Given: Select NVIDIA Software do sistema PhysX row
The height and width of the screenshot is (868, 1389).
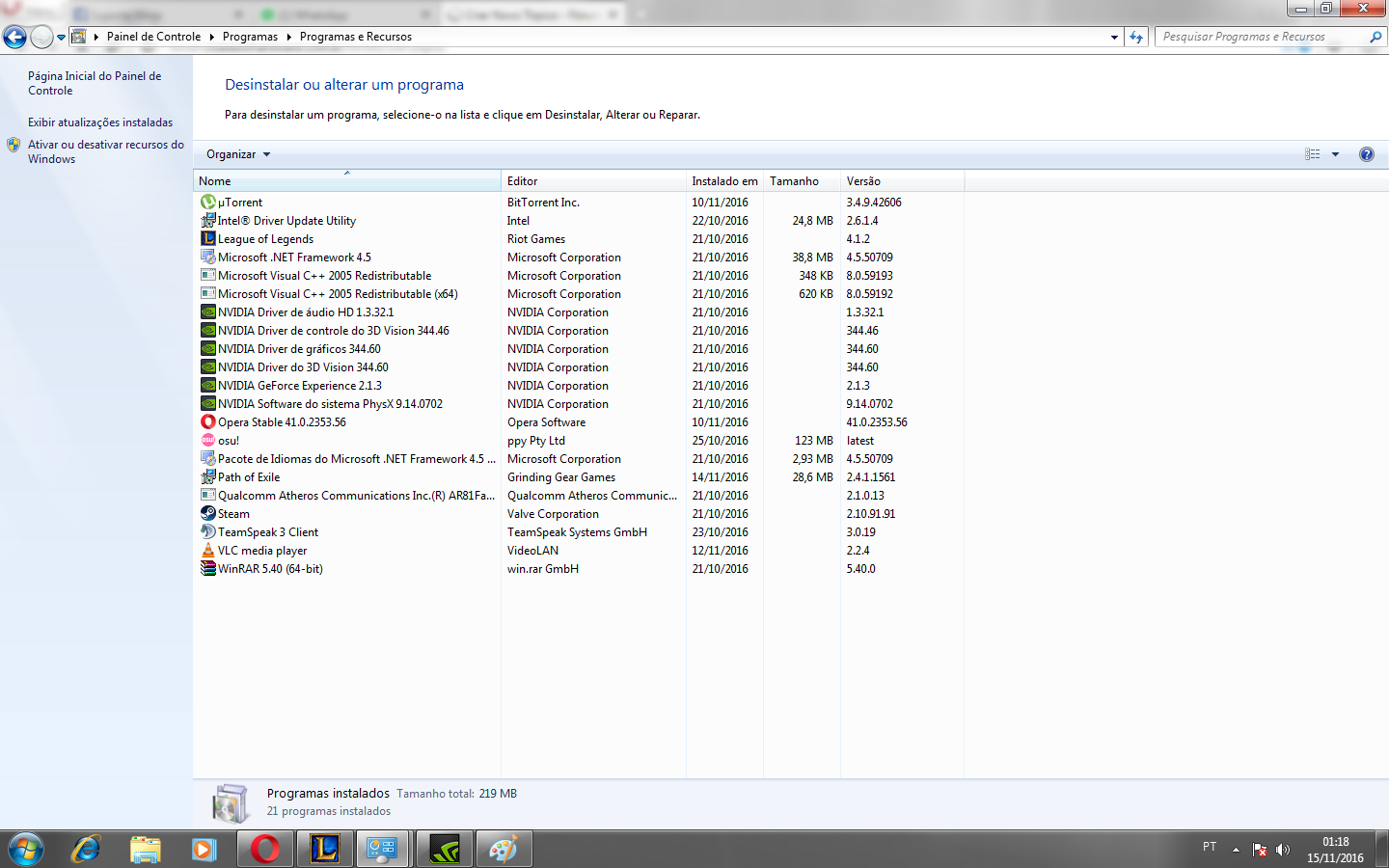Looking at the screenshot, I should click(330, 404).
